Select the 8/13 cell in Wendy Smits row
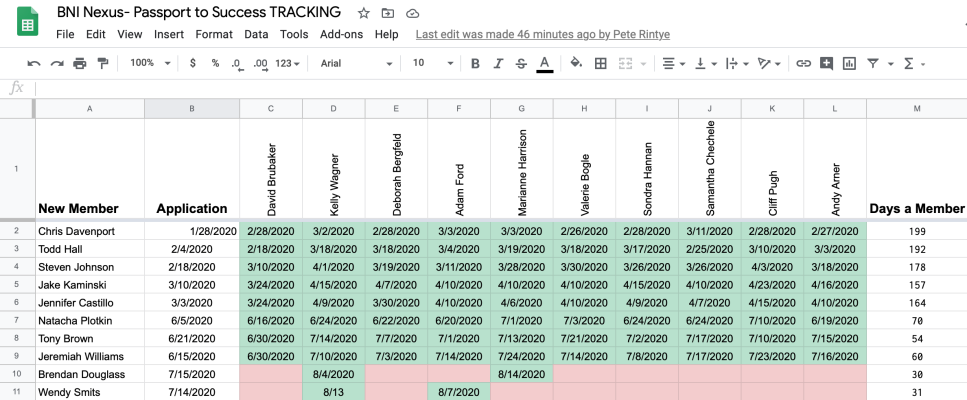This screenshot has width=967, height=400. click(334, 392)
